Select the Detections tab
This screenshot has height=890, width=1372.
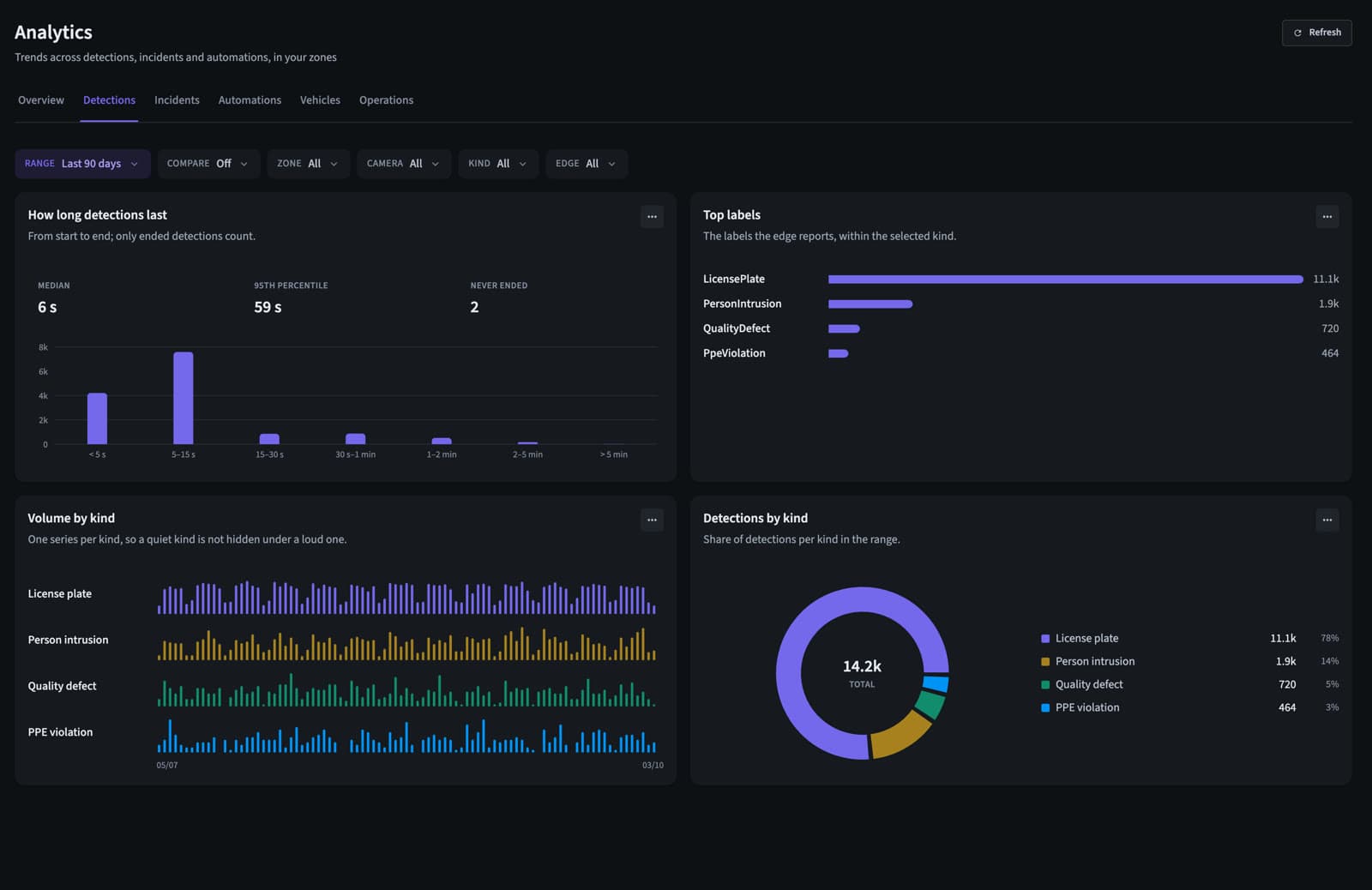tap(109, 100)
